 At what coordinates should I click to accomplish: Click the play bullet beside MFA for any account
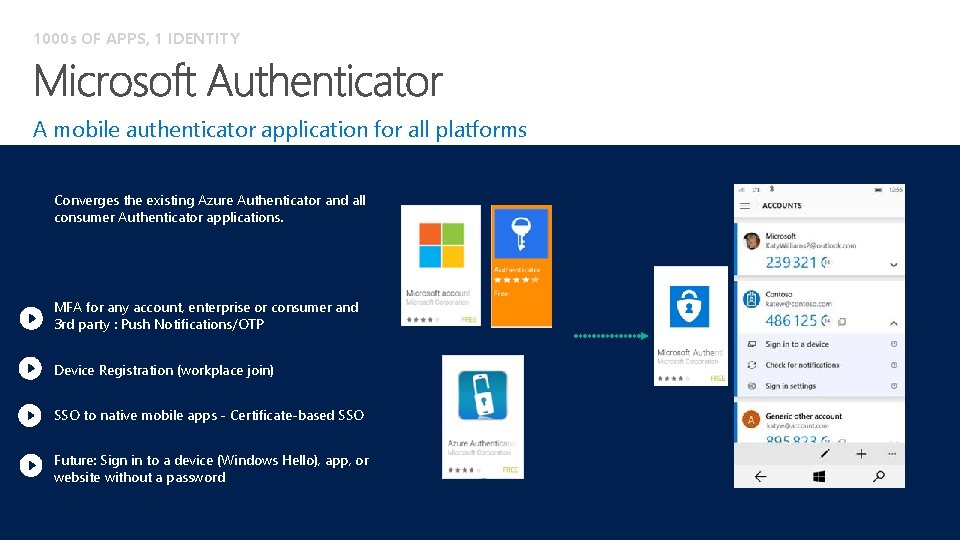(31, 318)
